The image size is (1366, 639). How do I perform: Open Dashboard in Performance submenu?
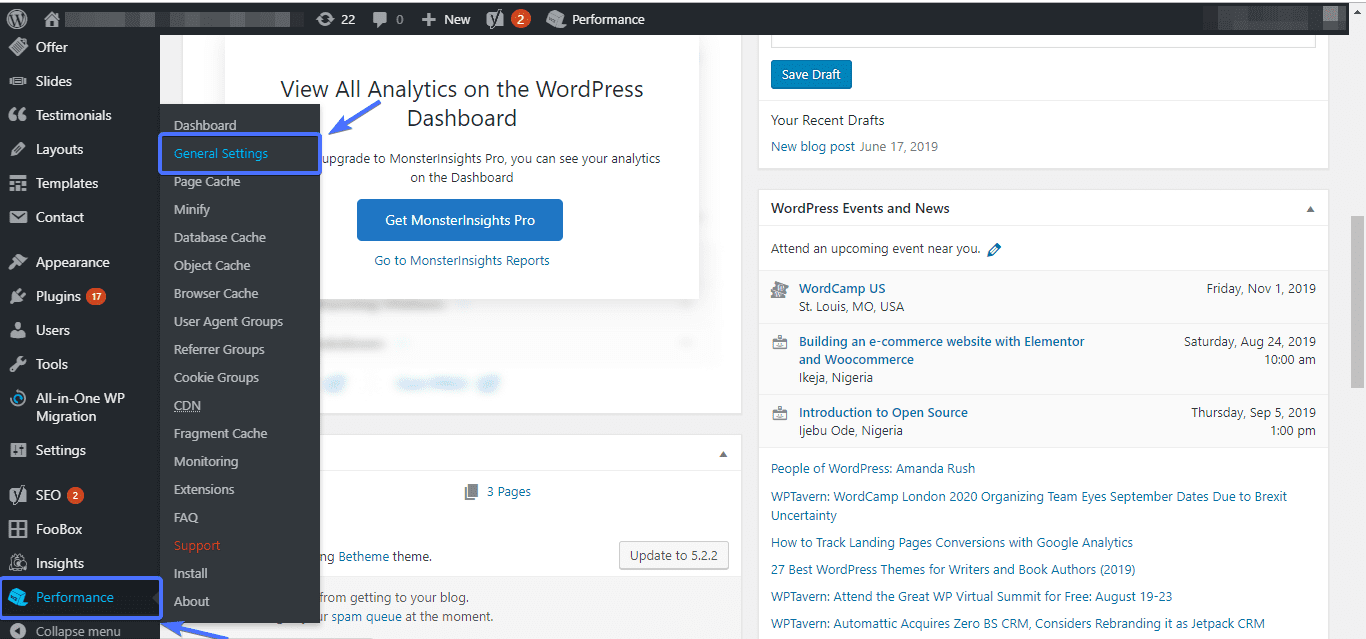(205, 125)
